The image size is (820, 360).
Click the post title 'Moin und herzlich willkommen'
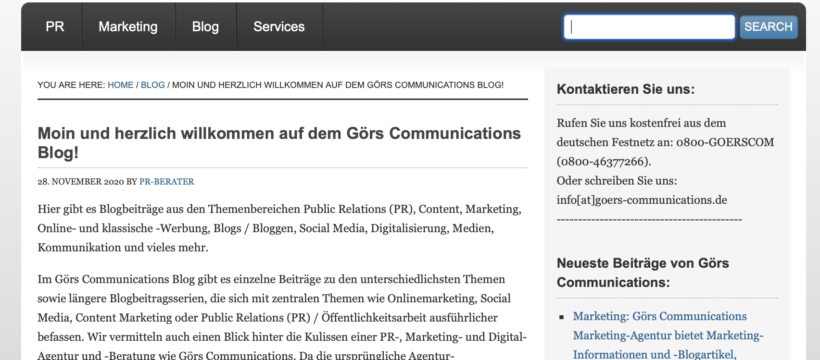click(x=279, y=143)
